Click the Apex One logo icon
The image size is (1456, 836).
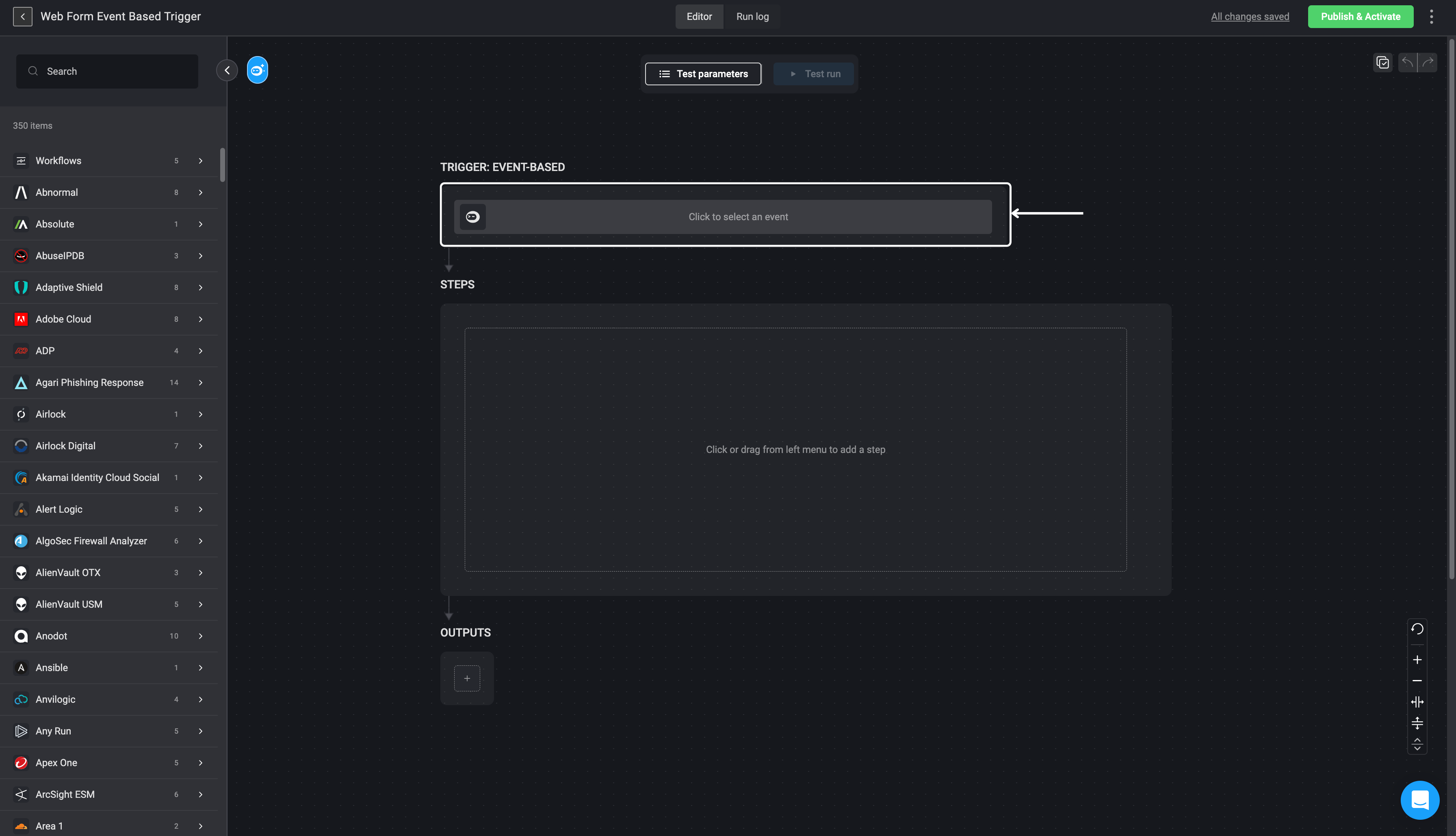point(21,762)
